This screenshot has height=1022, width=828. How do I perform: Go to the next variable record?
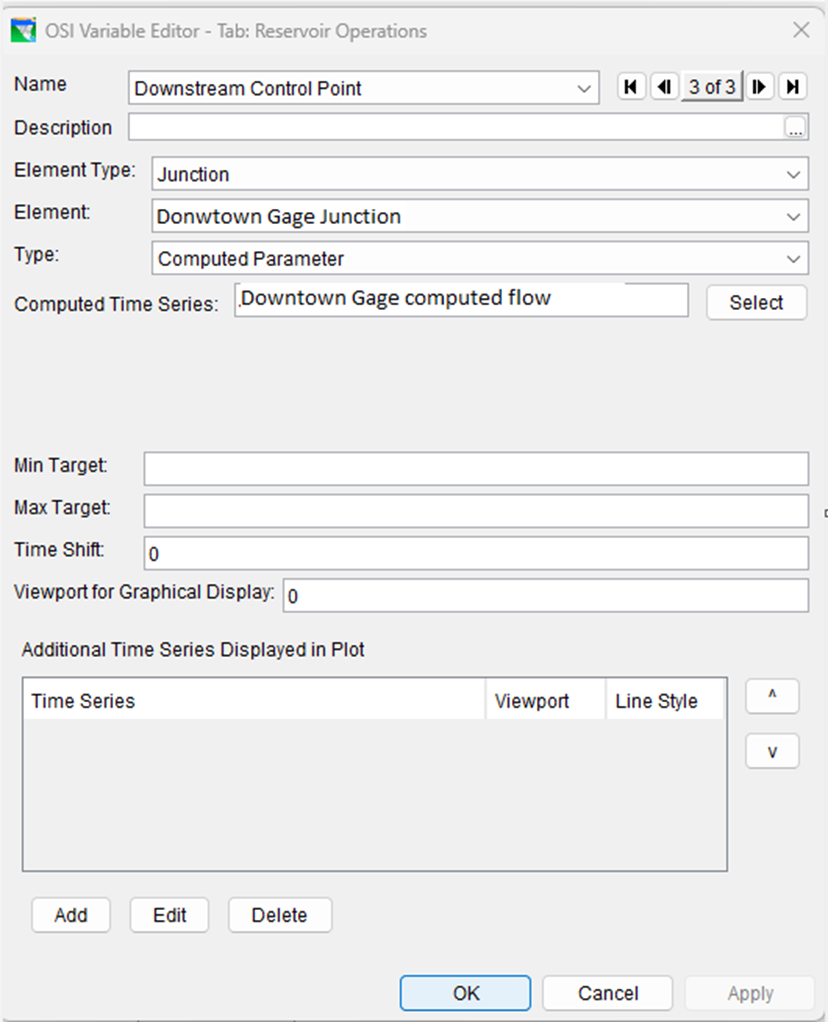pyautogui.click(x=760, y=87)
